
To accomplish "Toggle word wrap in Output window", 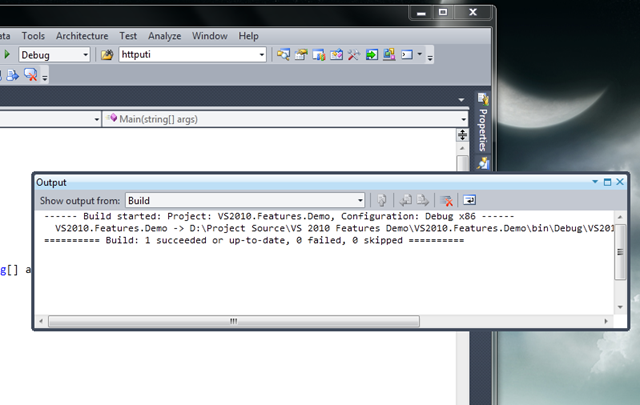I will (x=469, y=200).
